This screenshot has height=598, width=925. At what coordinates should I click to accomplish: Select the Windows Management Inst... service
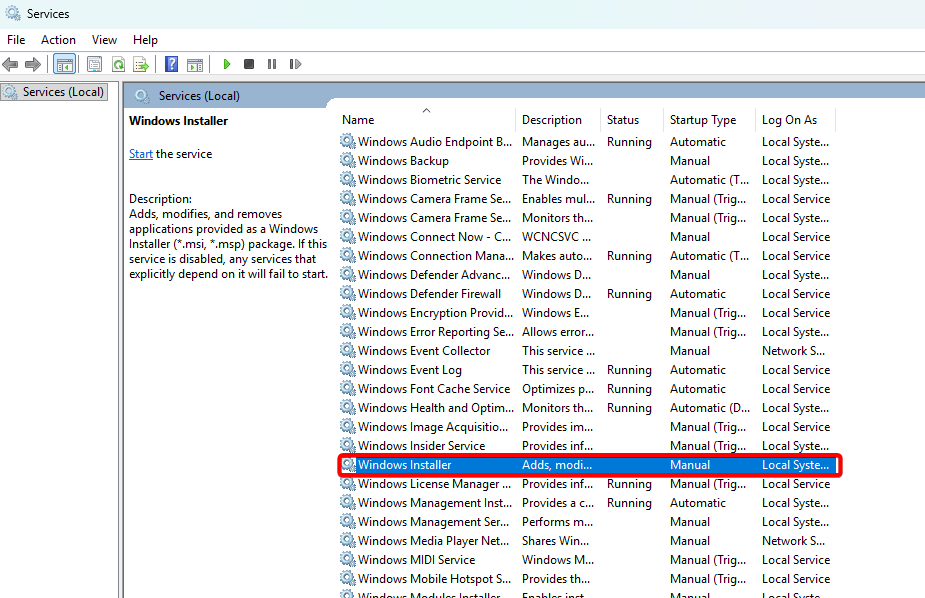click(588, 502)
